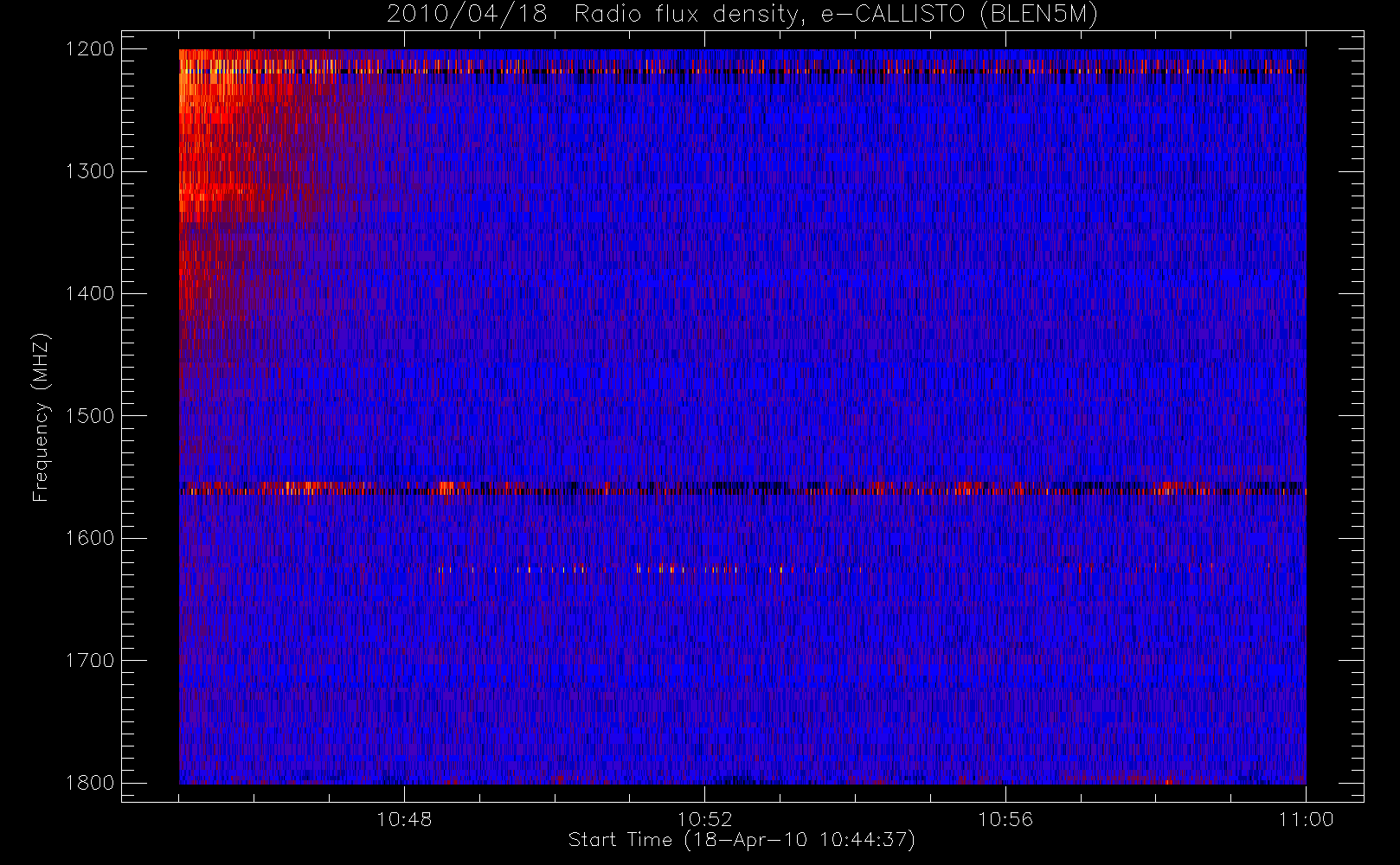Click the 1500 frequency tick label
Image resolution: width=1400 pixels, height=865 pixels.
click(x=90, y=416)
